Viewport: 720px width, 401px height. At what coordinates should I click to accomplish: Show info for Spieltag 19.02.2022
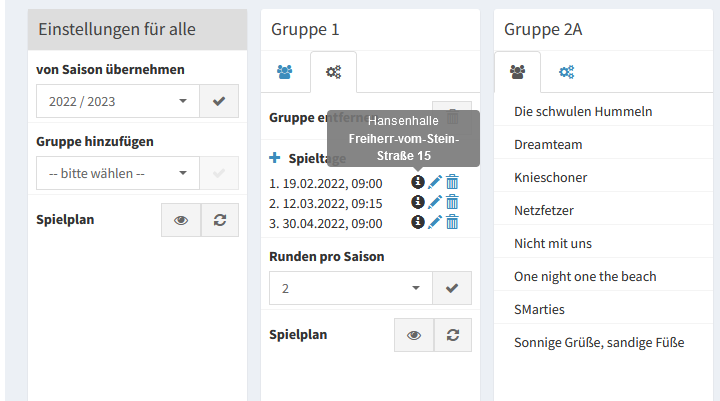click(x=417, y=182)
